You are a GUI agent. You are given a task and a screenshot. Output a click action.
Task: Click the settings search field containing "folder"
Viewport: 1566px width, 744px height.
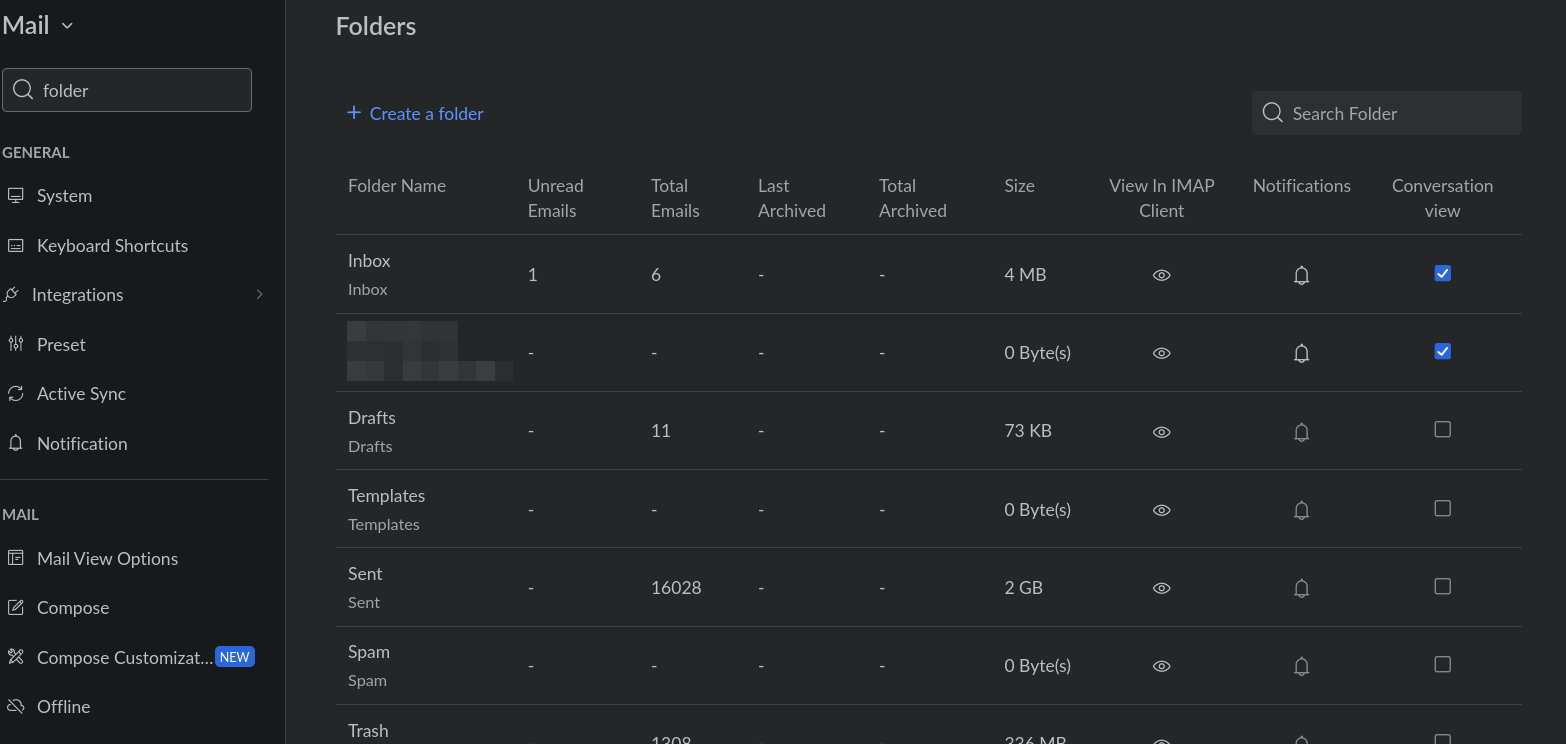(140, 91)
